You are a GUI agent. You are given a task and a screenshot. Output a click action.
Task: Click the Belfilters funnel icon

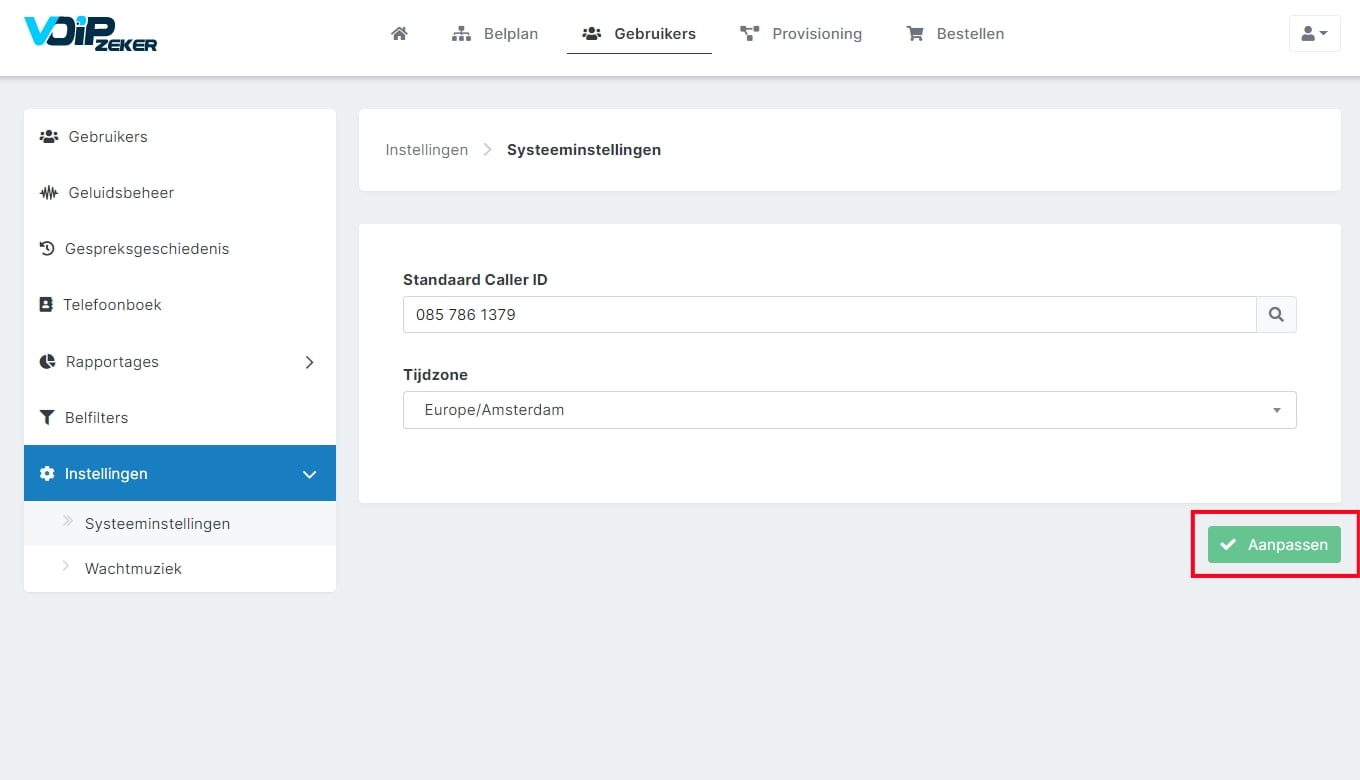coord(46,418)
